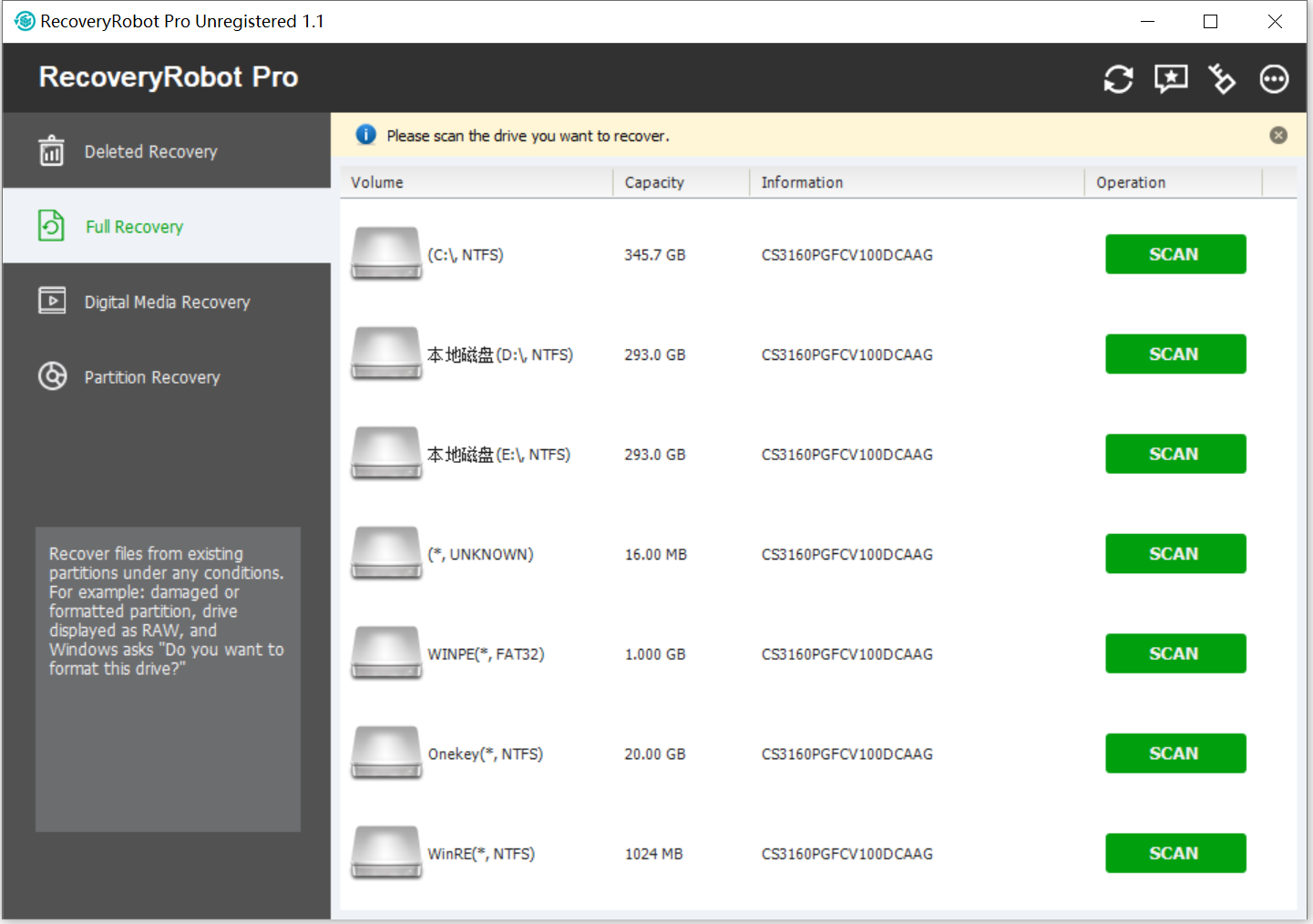
Task: Select the D: drive icon
Action: tap(386, 354)
